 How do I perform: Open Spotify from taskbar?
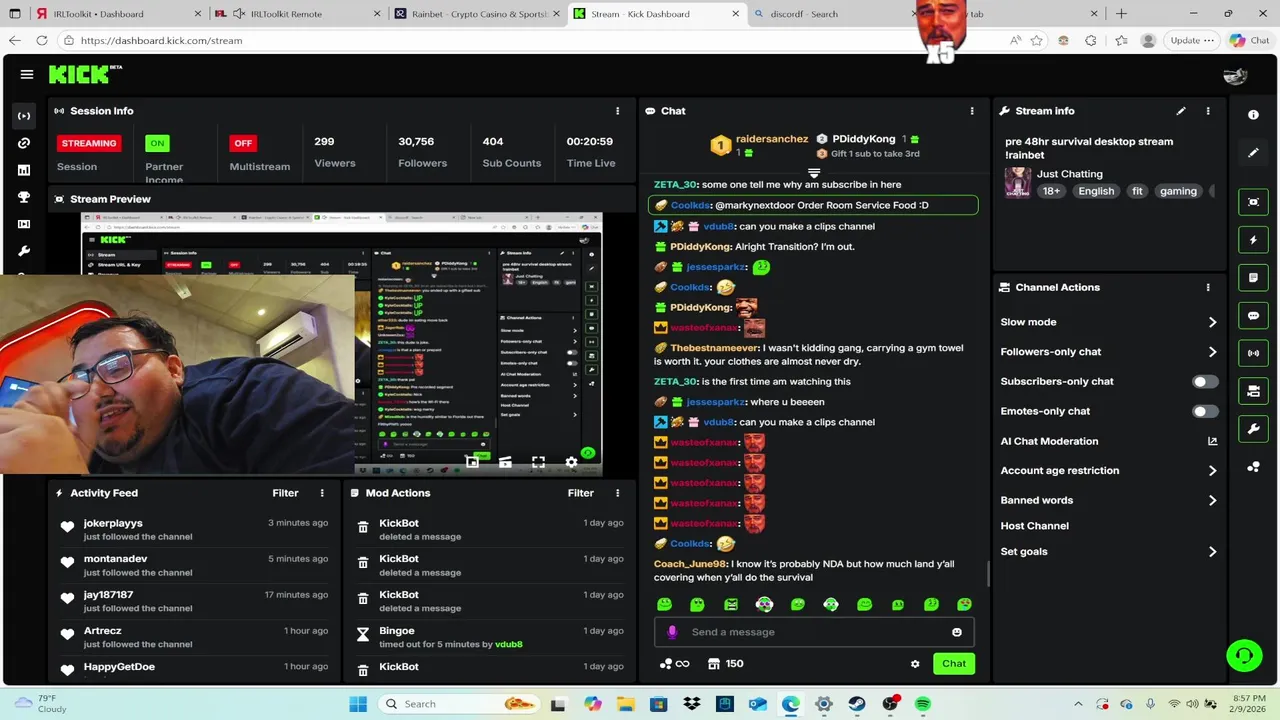tap(923, 704)
